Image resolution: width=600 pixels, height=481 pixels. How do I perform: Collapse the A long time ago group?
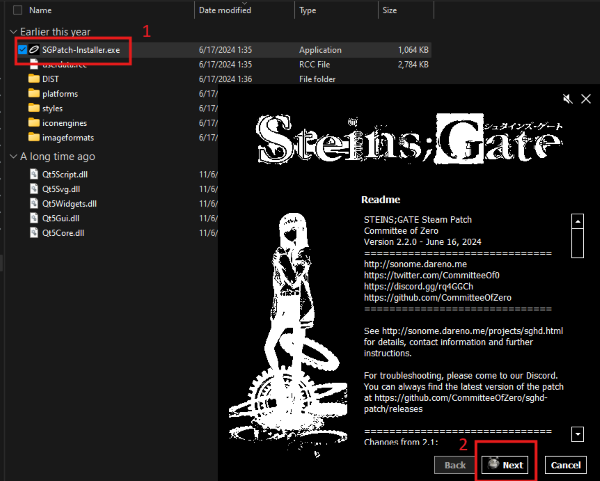pos(13,157)
